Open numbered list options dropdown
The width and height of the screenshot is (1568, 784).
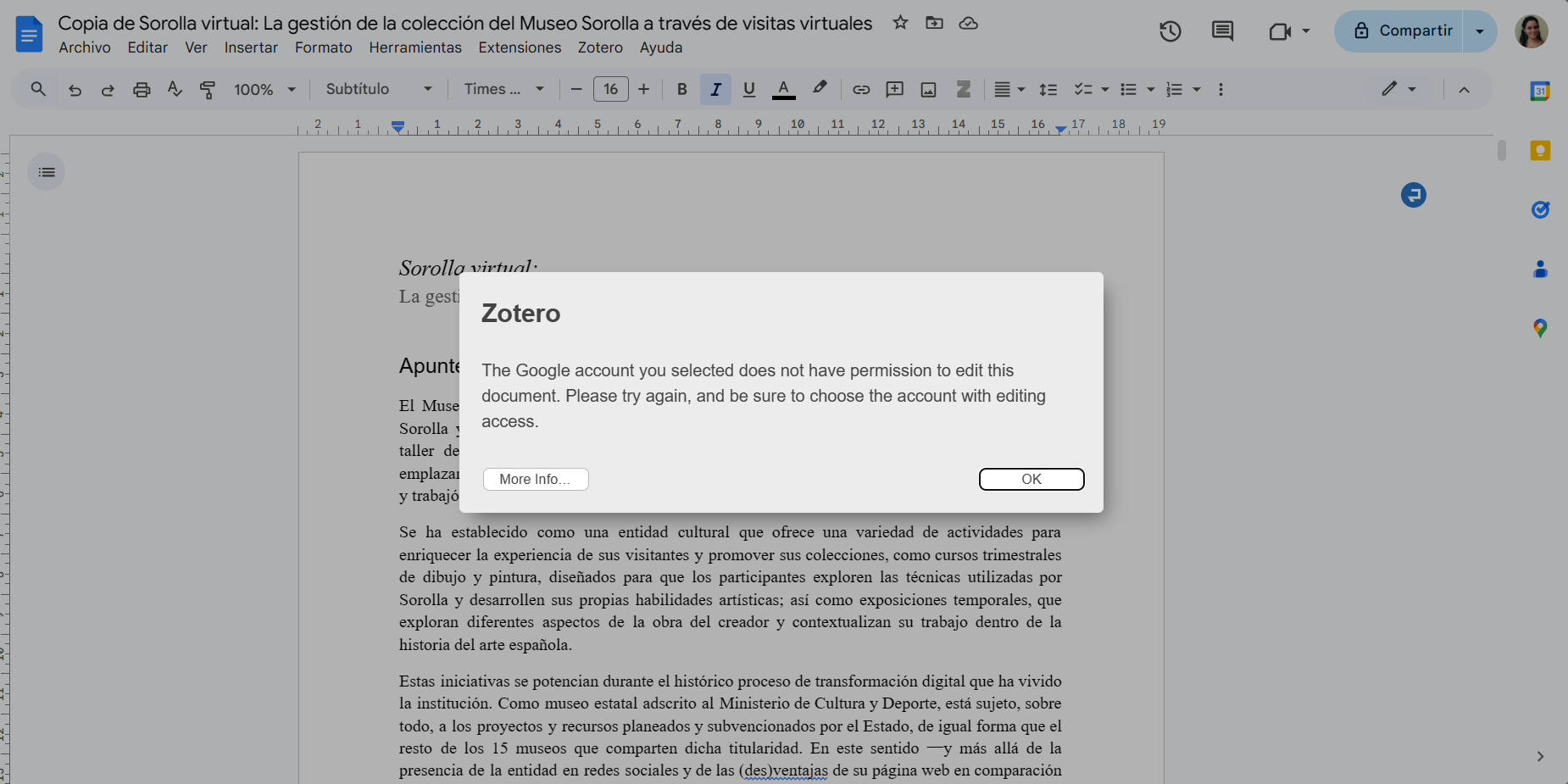click(x=1196, y=89)
